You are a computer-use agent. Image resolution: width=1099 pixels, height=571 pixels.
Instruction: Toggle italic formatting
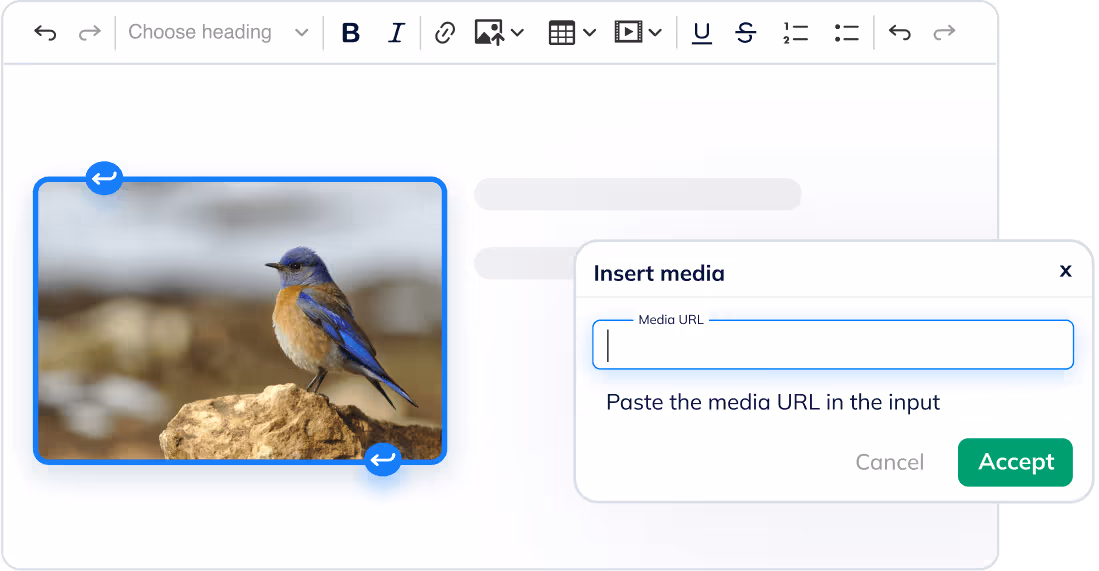396,33
